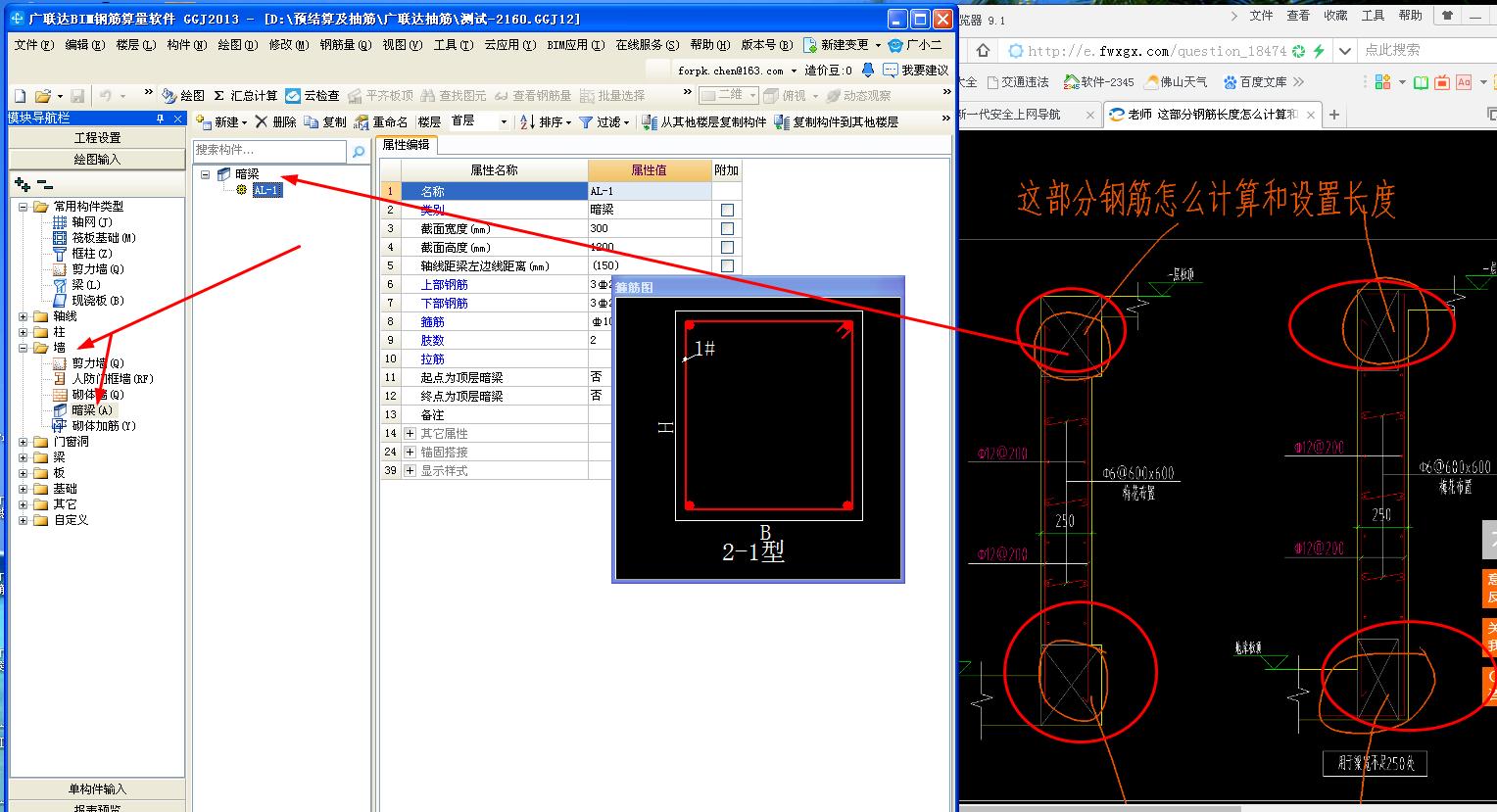1497x812 pixels.
Task: Expand the 轴线 tree node
Action: [24, 316]
